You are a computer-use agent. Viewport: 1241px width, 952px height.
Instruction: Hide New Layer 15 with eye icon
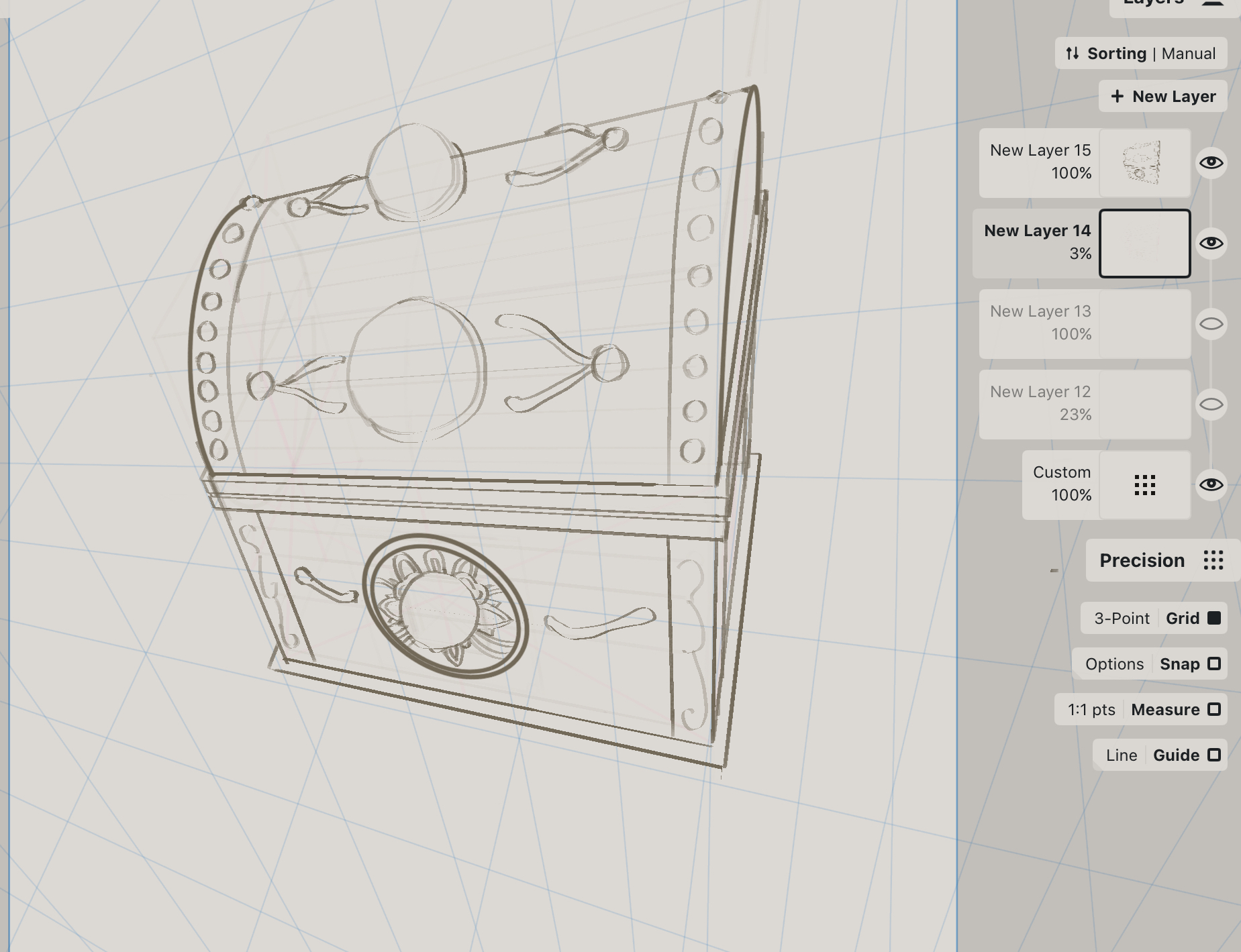pyautogui.click(x=1211, y=163)
